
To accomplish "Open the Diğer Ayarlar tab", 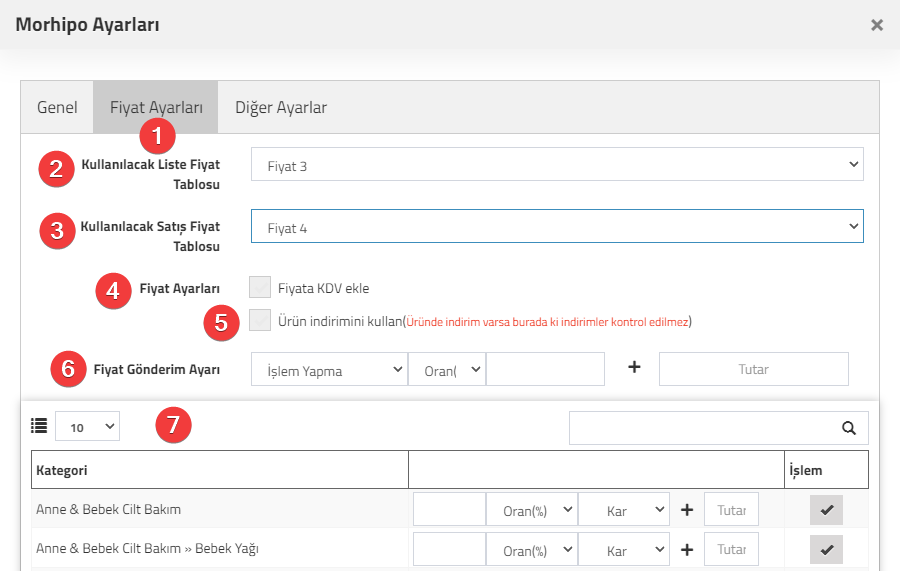I will coord(281,107).
